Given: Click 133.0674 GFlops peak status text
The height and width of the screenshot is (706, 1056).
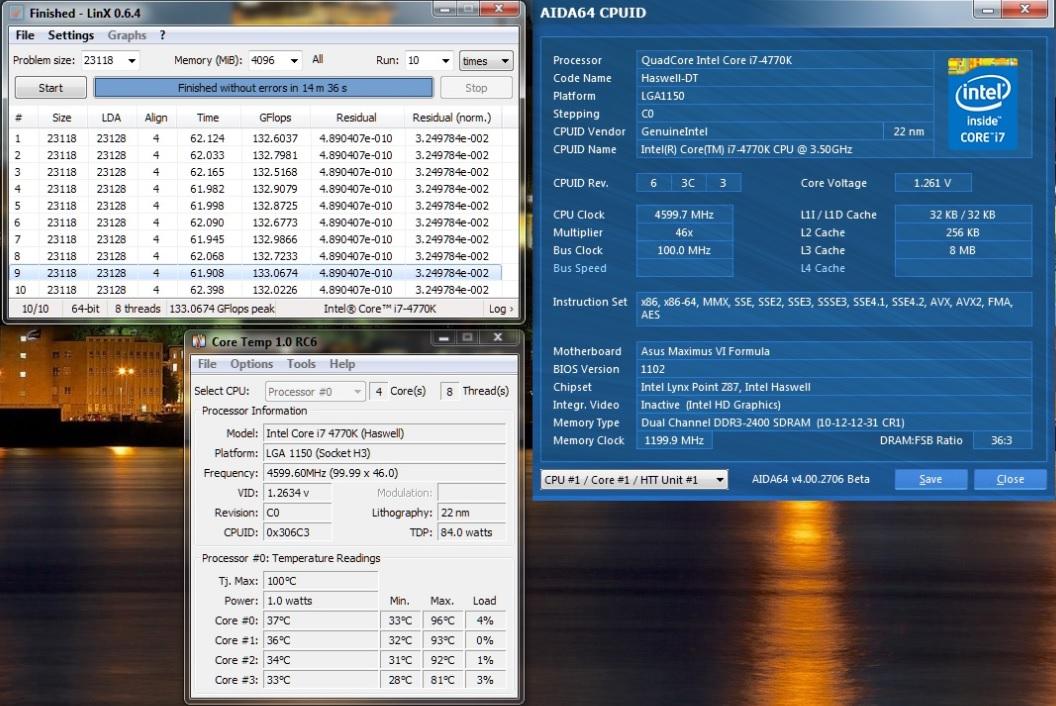Looking at the screenshot, I should click(x=222, y=309).
